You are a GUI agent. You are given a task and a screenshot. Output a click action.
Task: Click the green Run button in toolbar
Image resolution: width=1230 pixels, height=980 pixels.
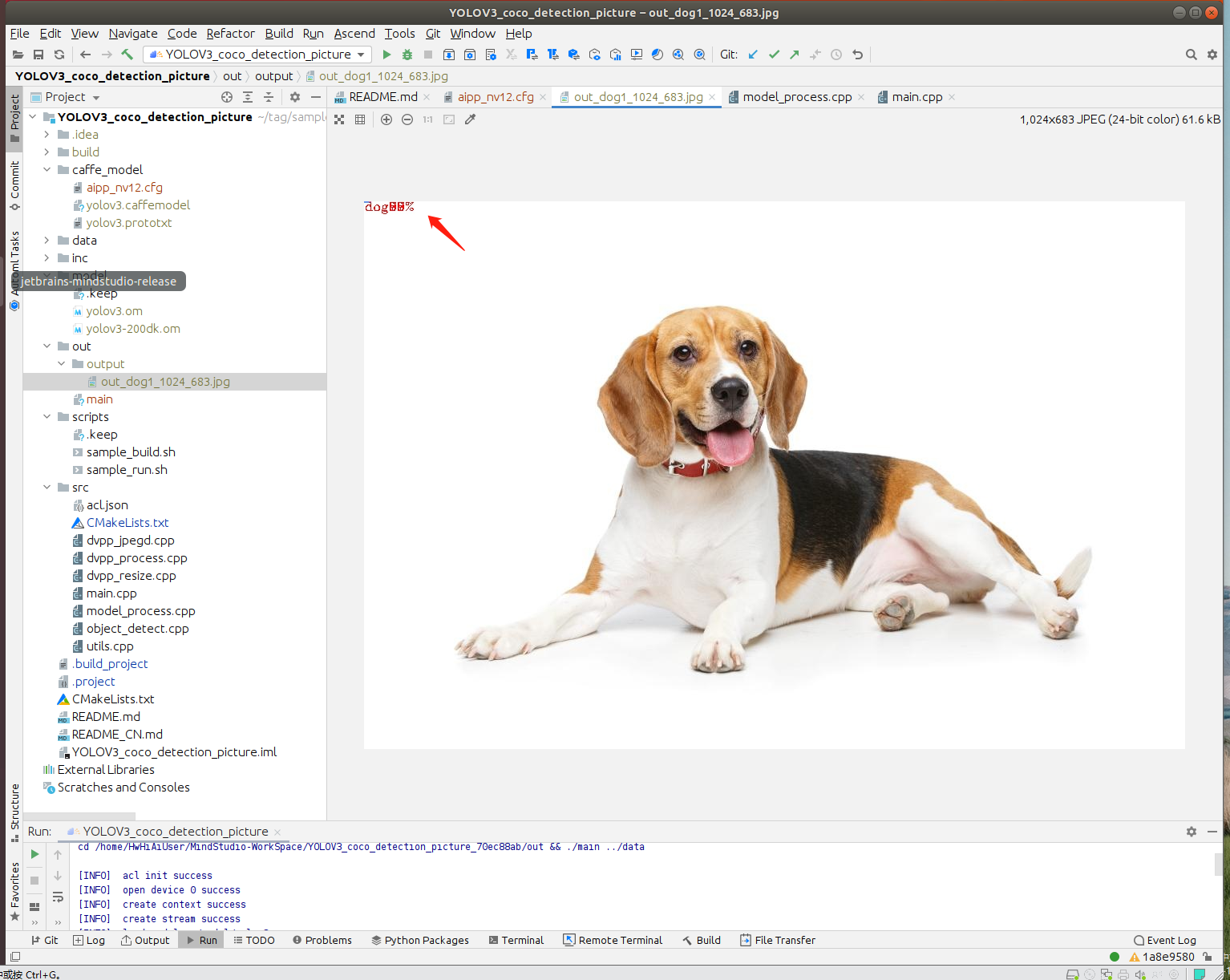(386, 55)
